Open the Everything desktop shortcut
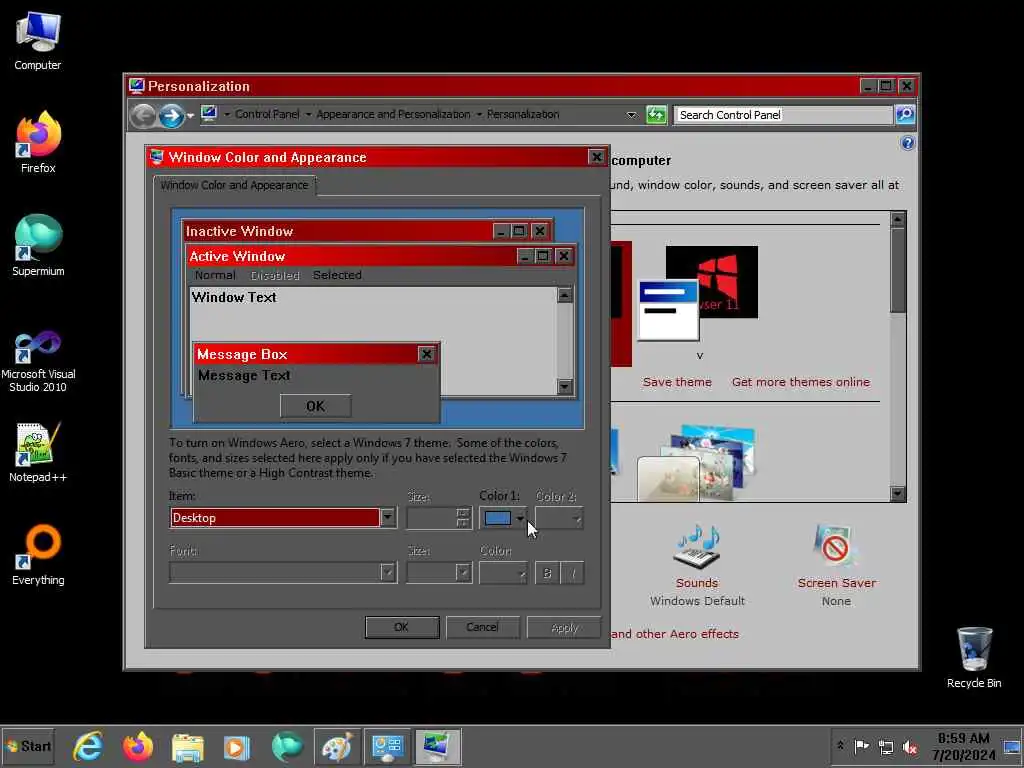 [x=38, y=555]
